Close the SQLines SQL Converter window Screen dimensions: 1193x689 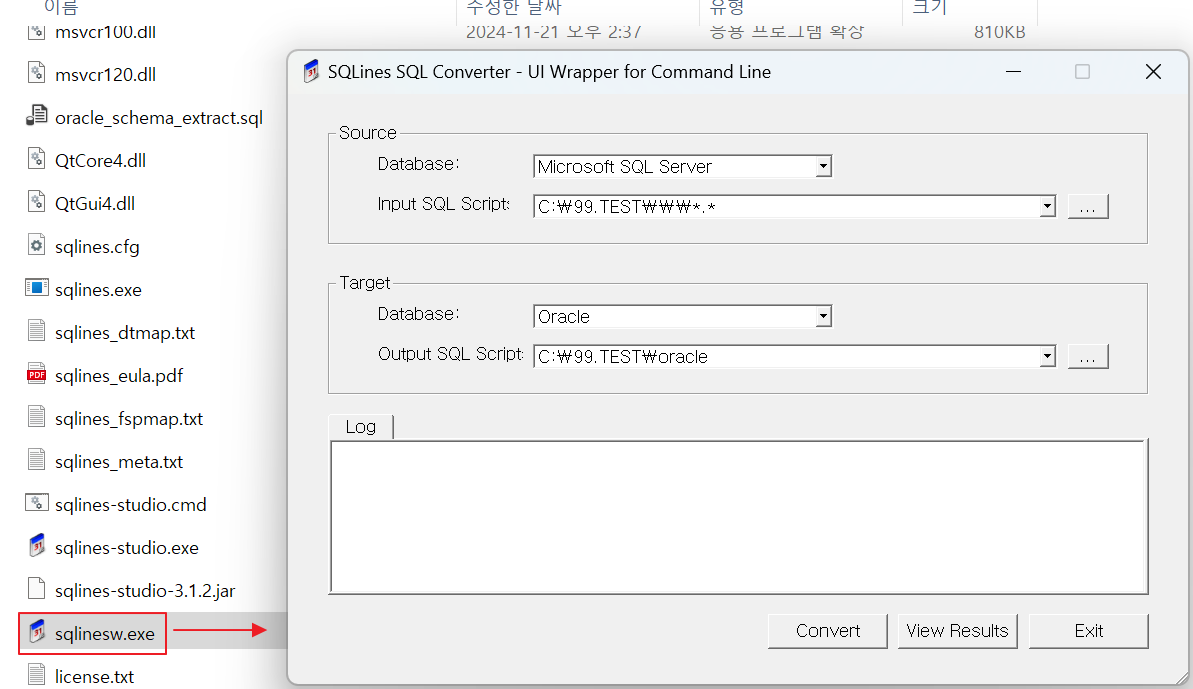coord(1153,71)
